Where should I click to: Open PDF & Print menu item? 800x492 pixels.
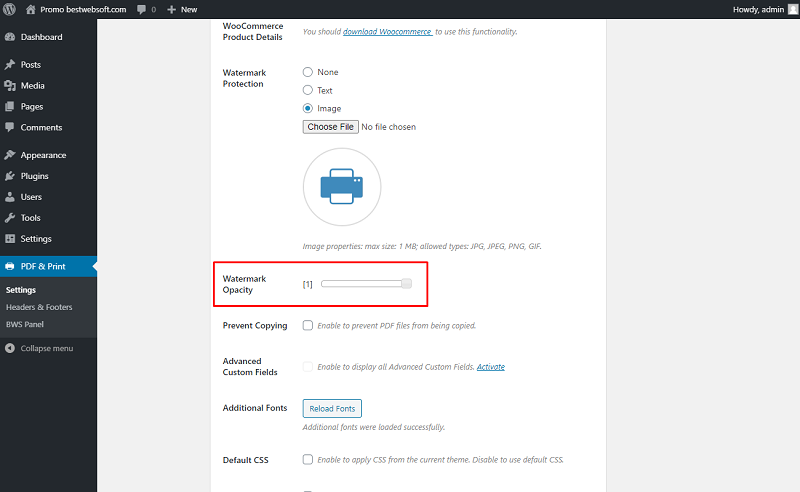coord(48,266)
